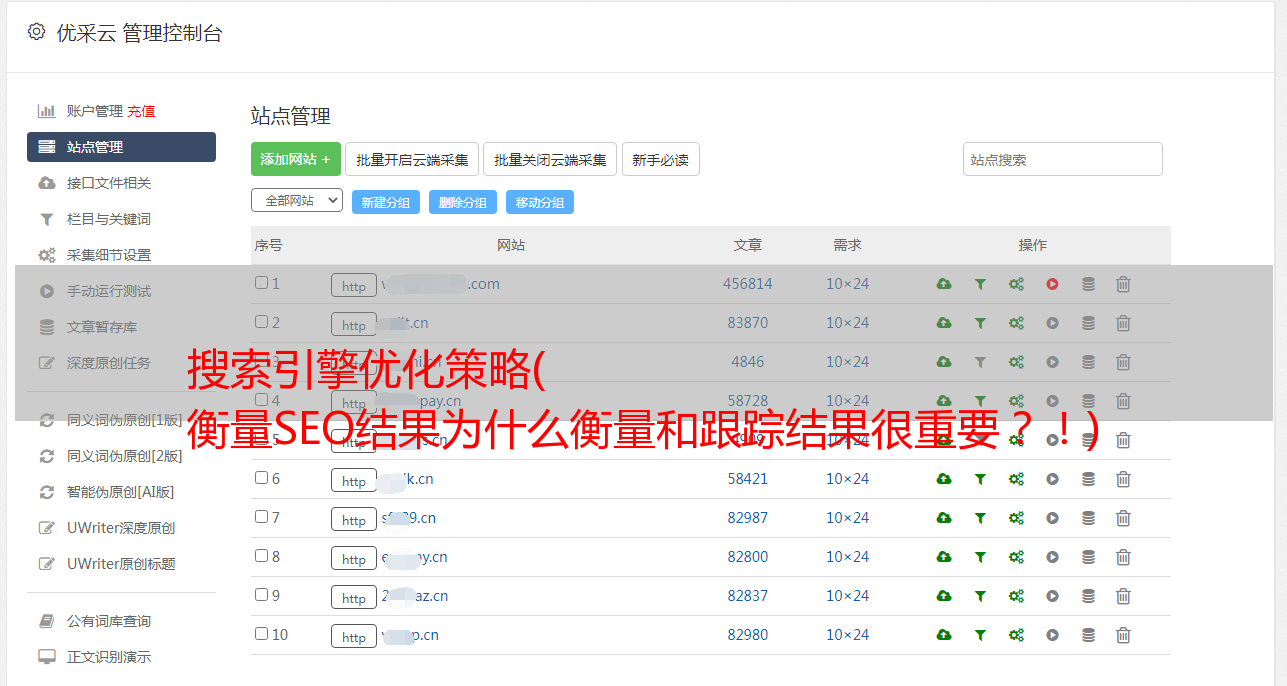Click the 批量开启云端采集 button
1287x686 pixels.
click(x=412, y=159)
